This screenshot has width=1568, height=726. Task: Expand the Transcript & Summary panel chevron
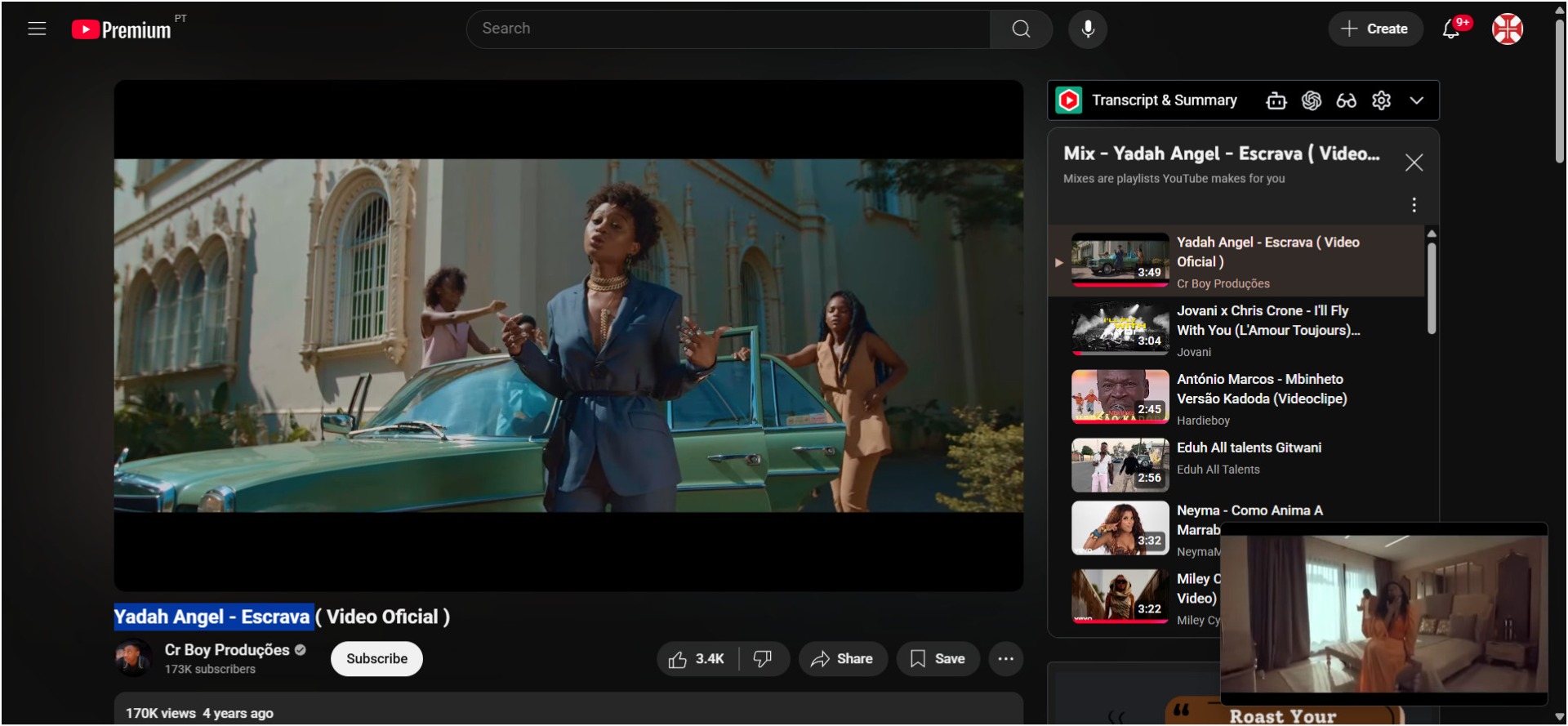pos(1416,100)
